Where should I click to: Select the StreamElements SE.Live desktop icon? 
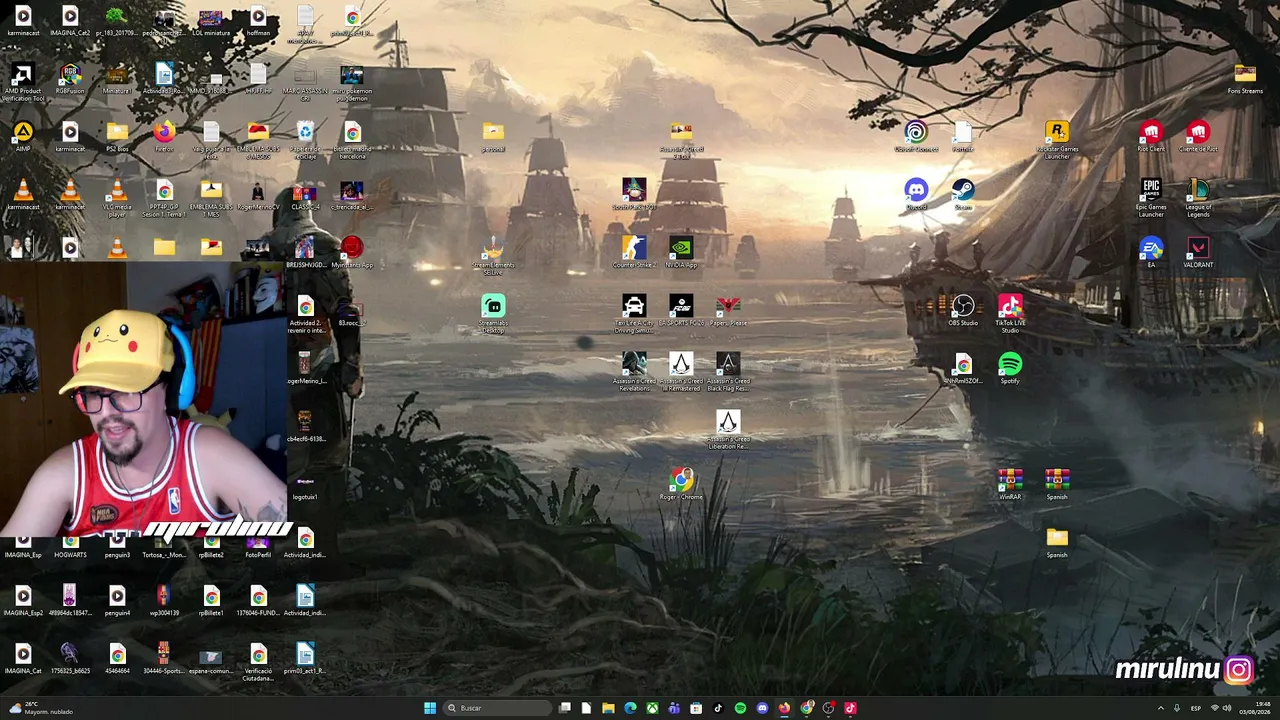click(493, 255)
